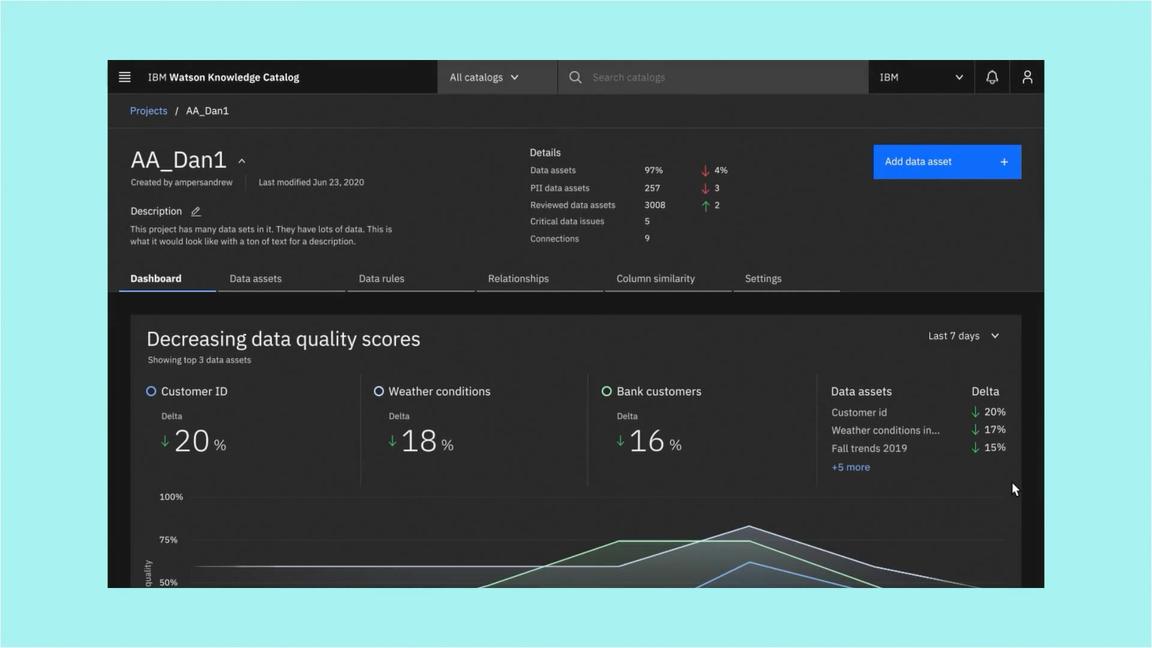Go to Projects breadcrumb link
This screenshot has height=648, width=1152.
pos(148,111)
